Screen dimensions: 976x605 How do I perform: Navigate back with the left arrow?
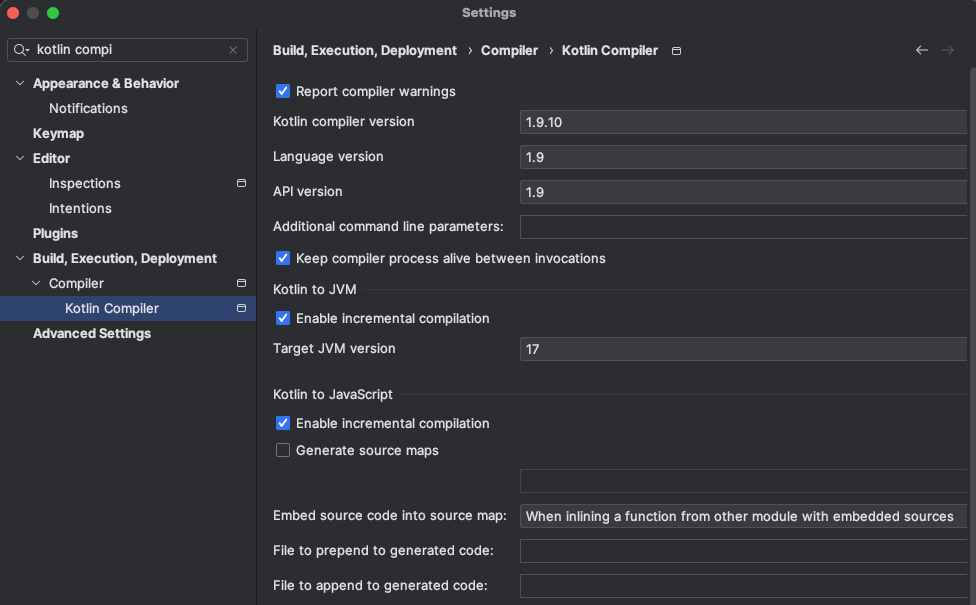tap(922, 50)
